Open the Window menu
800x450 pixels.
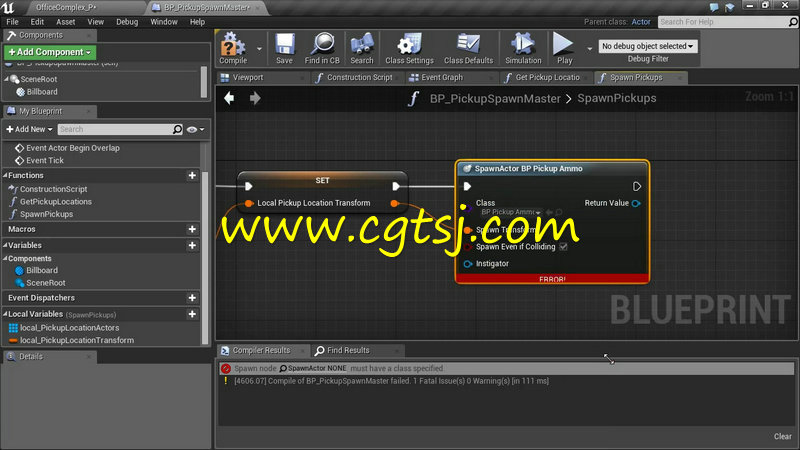pyautogui.click(x=164, y=22)
